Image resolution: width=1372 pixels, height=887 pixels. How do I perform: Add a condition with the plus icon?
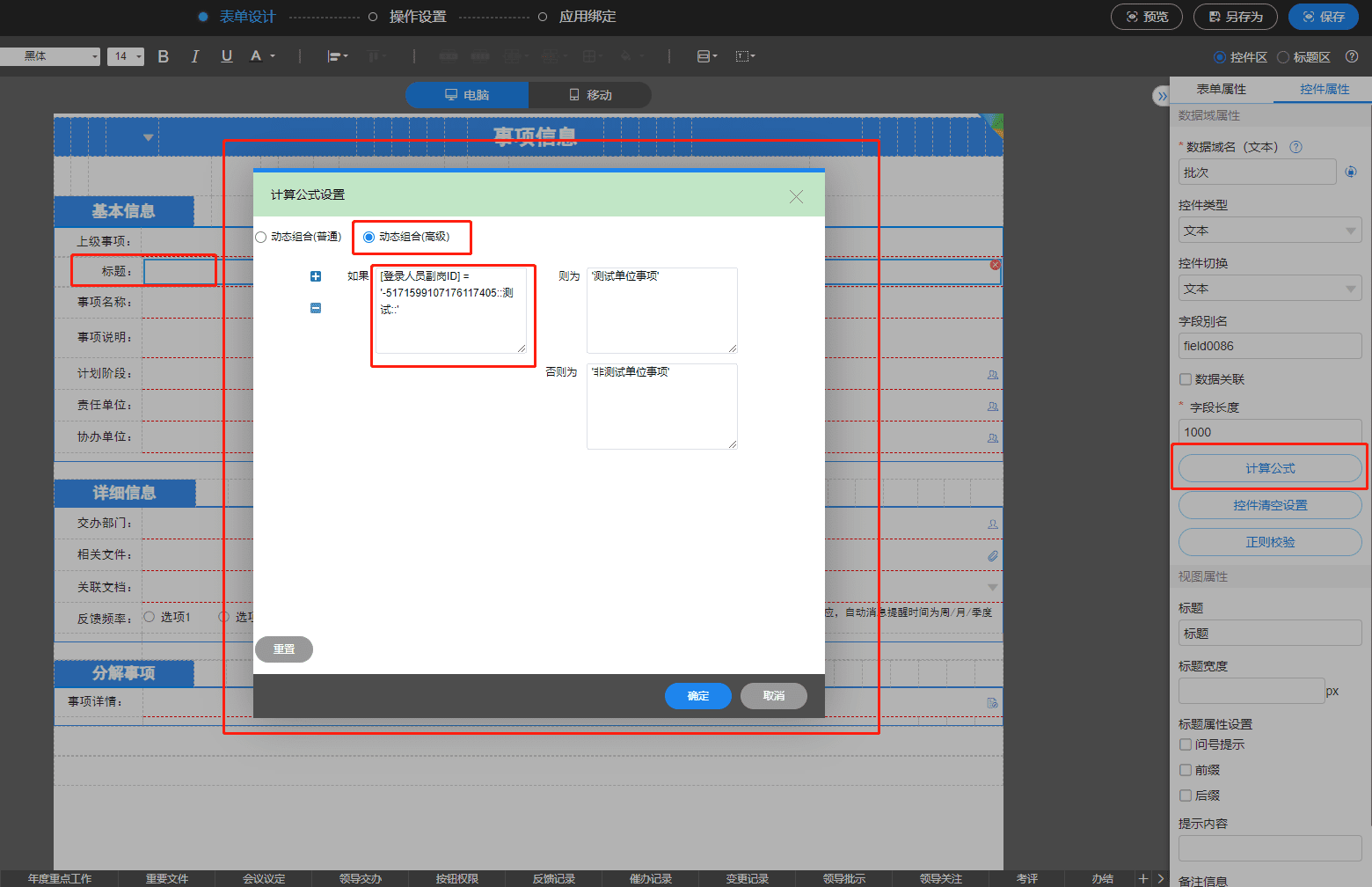(316, 276)
